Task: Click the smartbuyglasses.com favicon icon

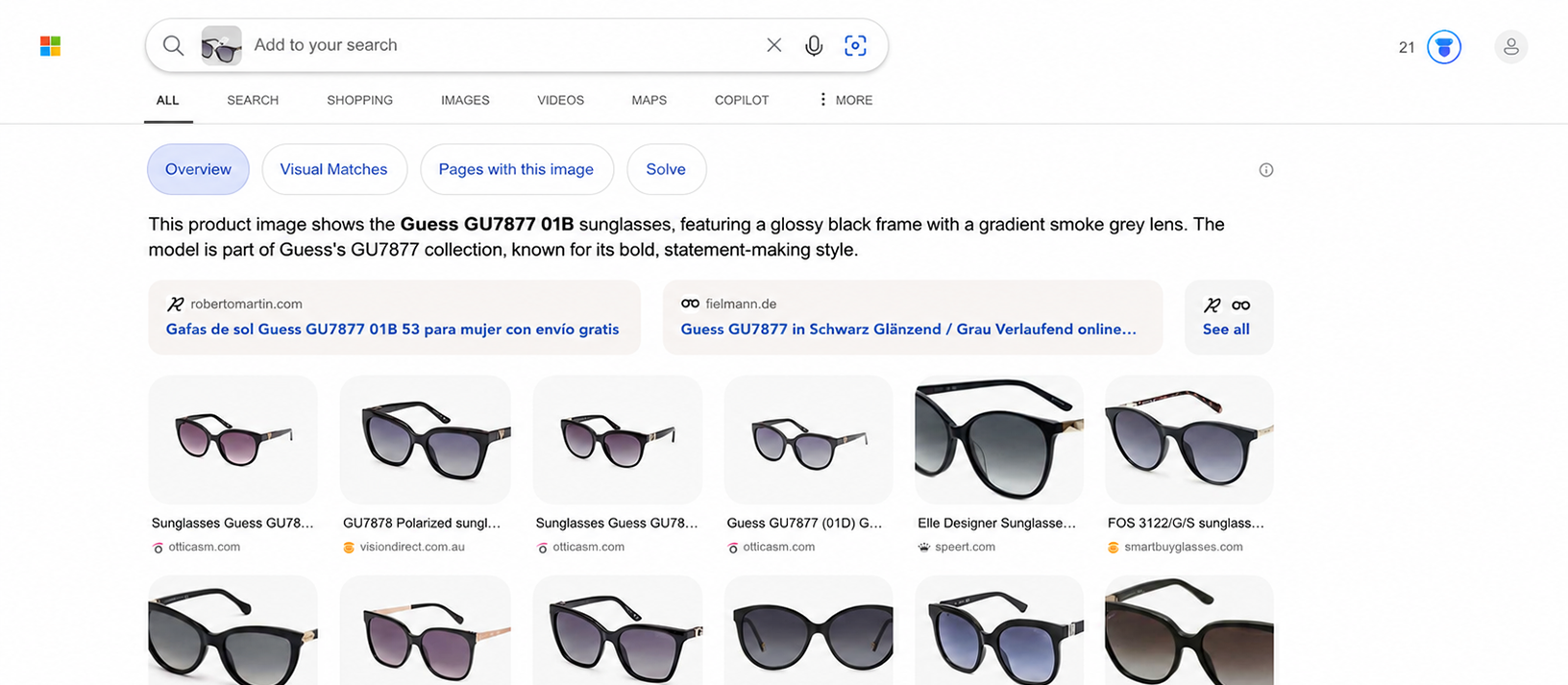Action: 1114,547
